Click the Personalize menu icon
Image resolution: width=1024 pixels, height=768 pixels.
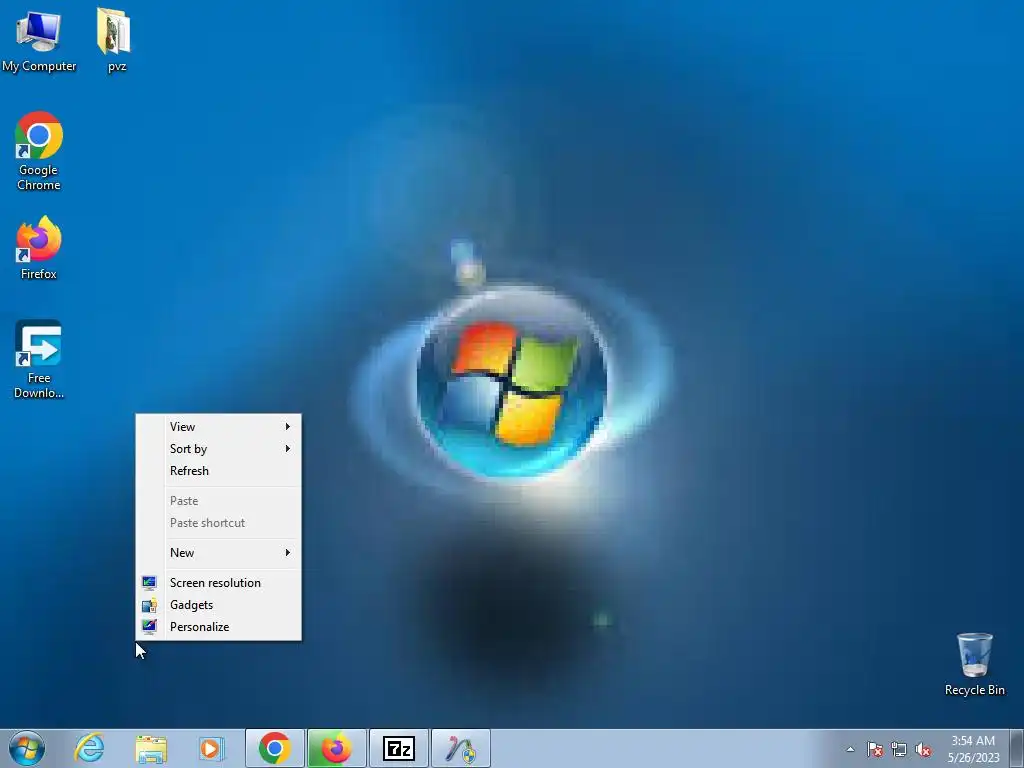pos(149,627)
